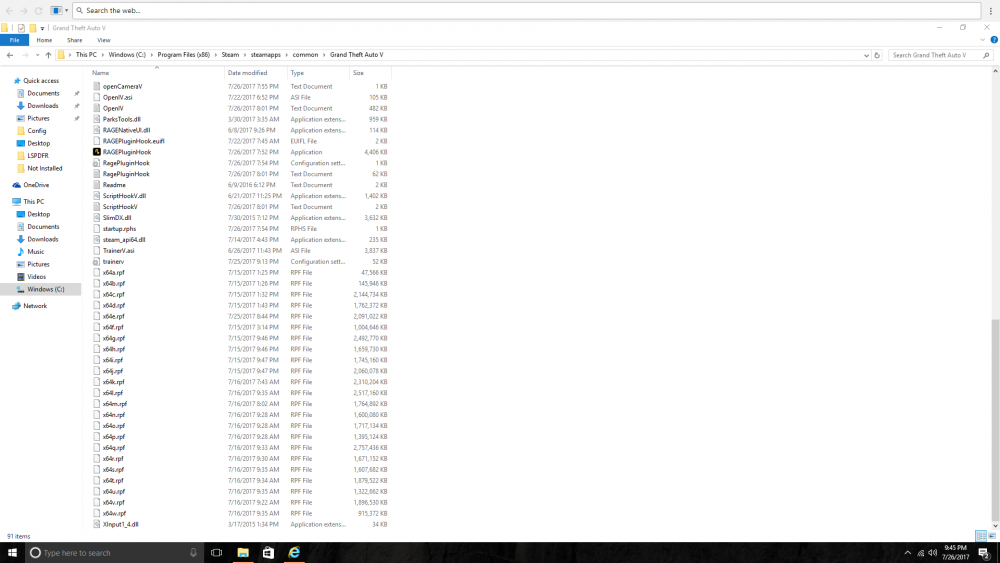The width and height of the screenshot is (1000, 563).
Task: Click the common breadcrumb segment
Action: point(305,55)
